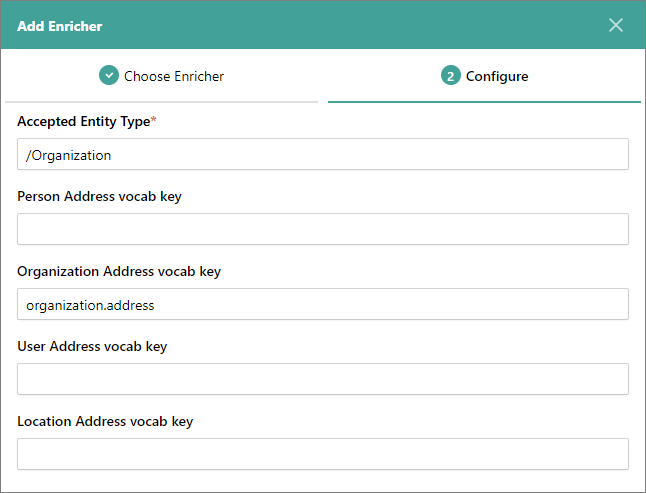
Task: Click the step 2 number badge
Action: [x=451, y=76]
